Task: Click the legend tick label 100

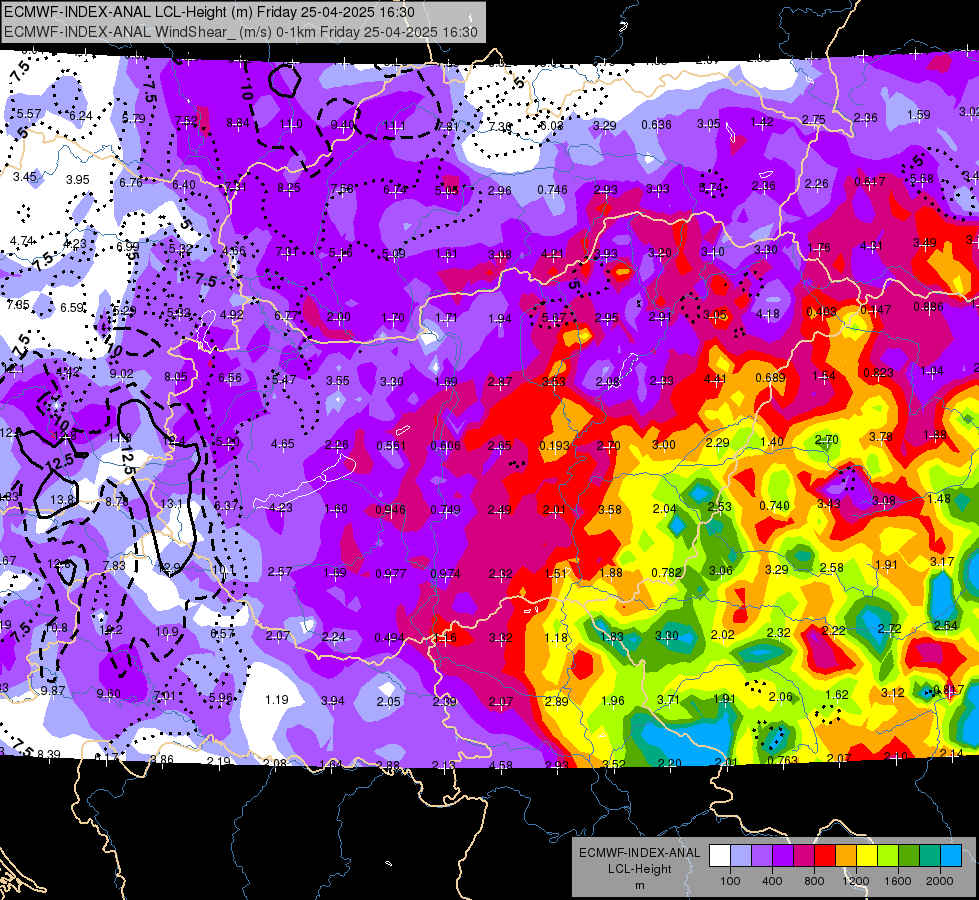Action: (x=730, y=881)
